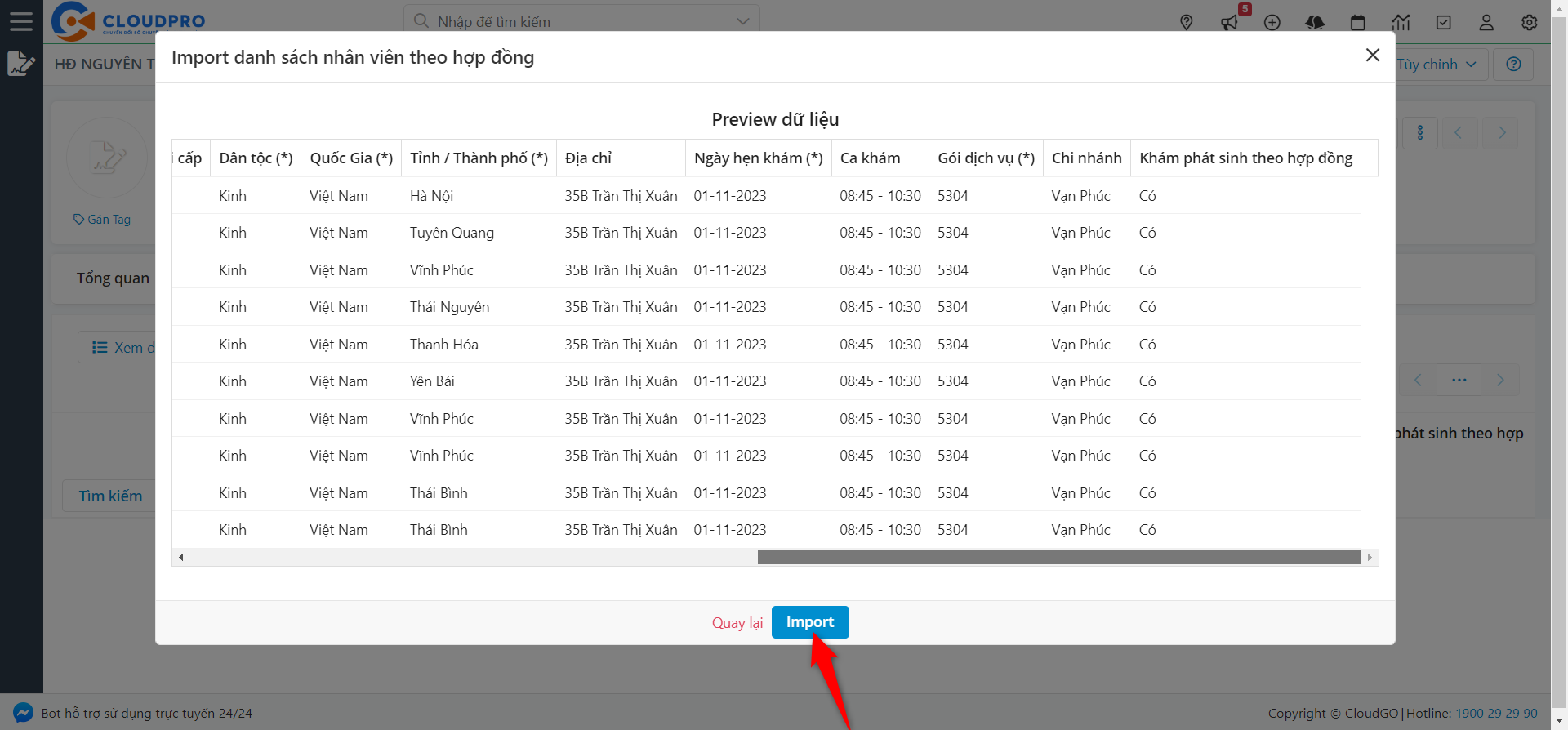Click the quick create plus icon
The image size is (1568, 730).
tap(1272, 23)
